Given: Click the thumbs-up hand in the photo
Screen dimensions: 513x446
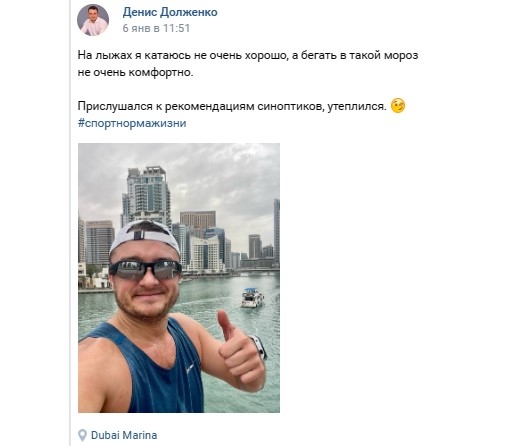Looking at the screenshot, I should pos(239,352).
